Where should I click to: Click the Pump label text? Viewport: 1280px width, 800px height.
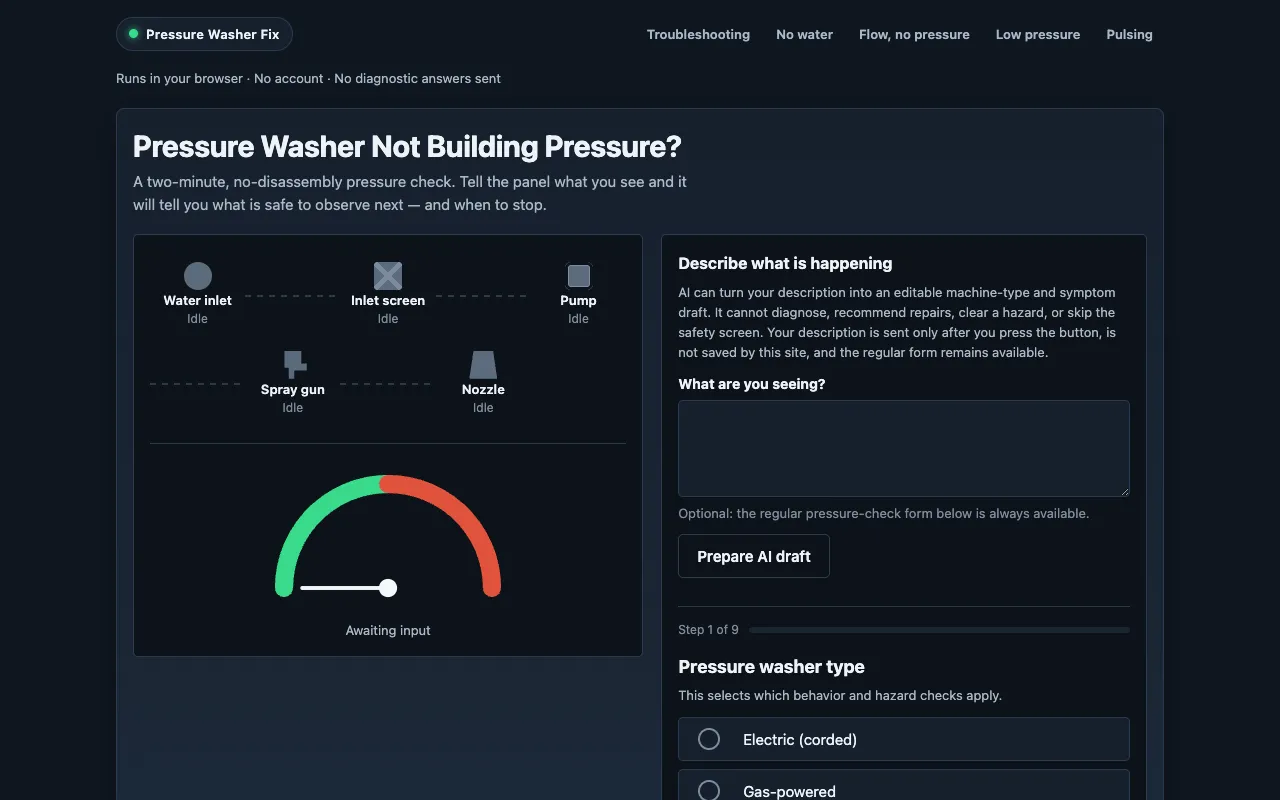tap(578, 300)
